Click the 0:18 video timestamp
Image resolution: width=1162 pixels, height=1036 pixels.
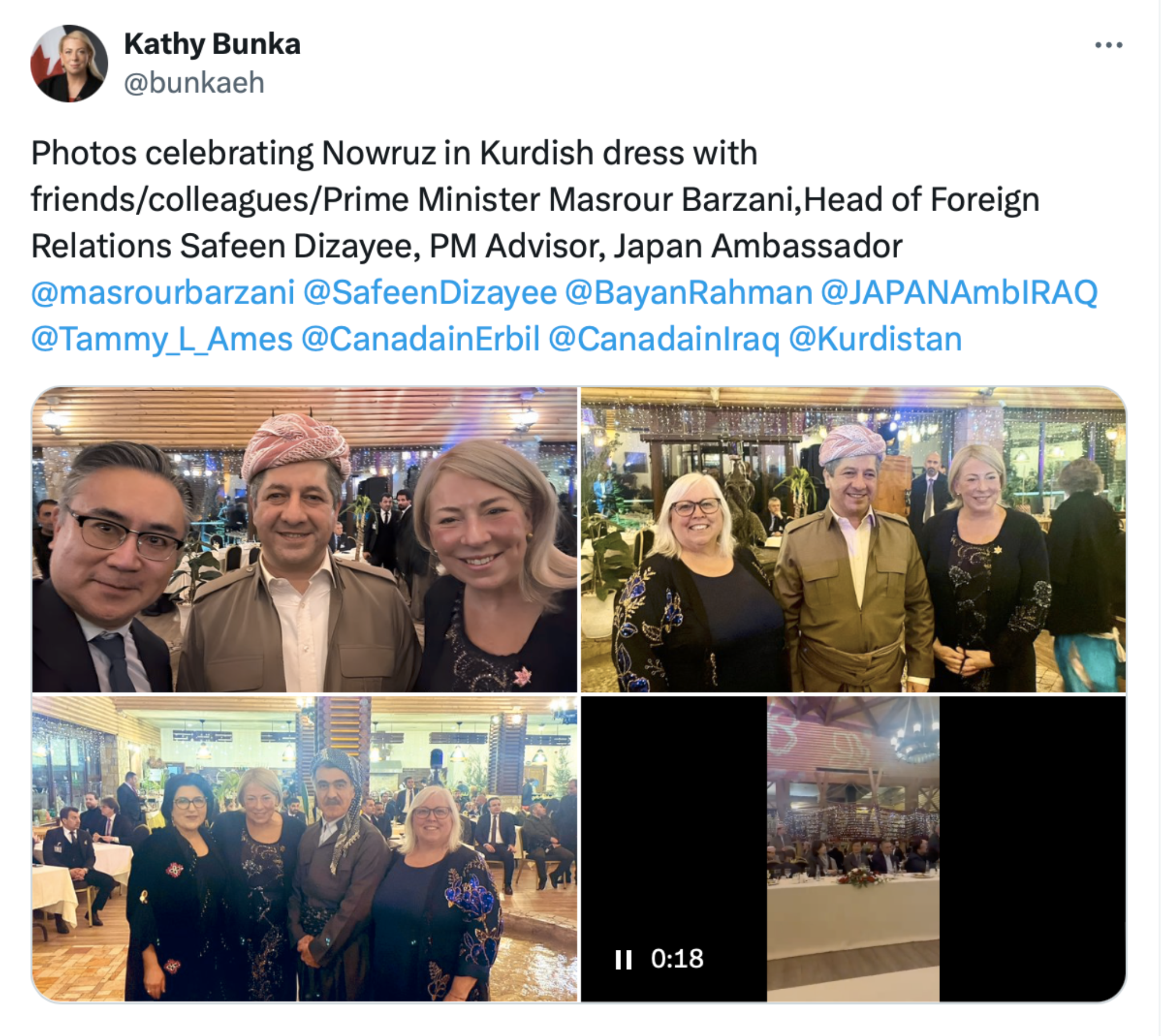[x=677, y=959]
